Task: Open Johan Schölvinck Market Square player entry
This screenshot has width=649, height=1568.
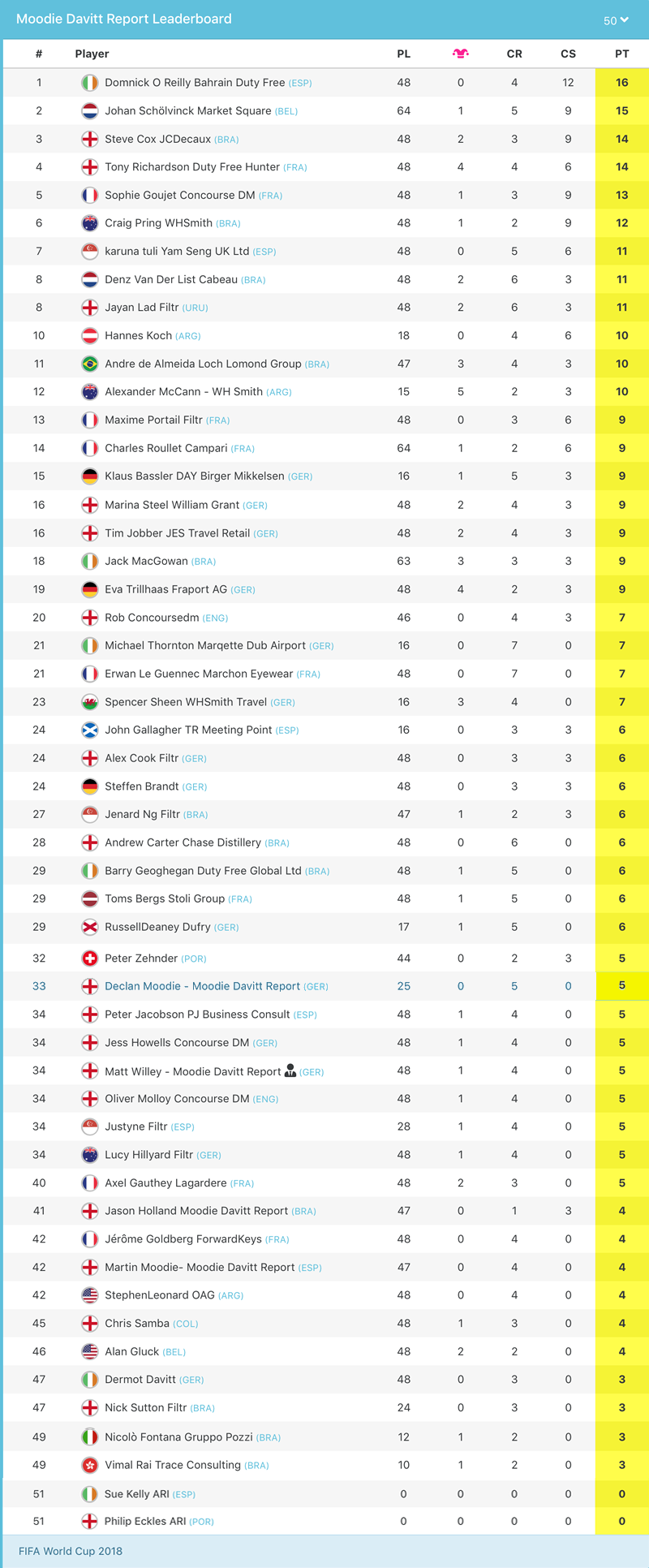Action: 188,110
